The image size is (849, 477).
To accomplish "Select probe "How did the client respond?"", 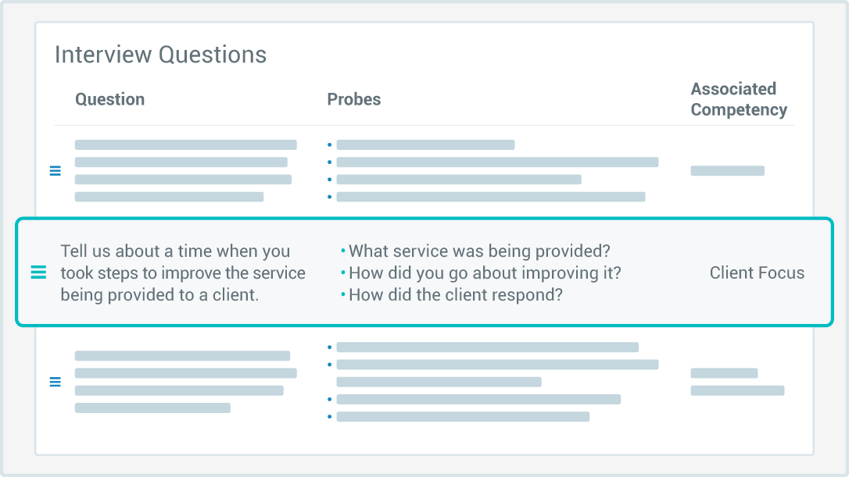I will pyautogui.click(x=455, y=295).
